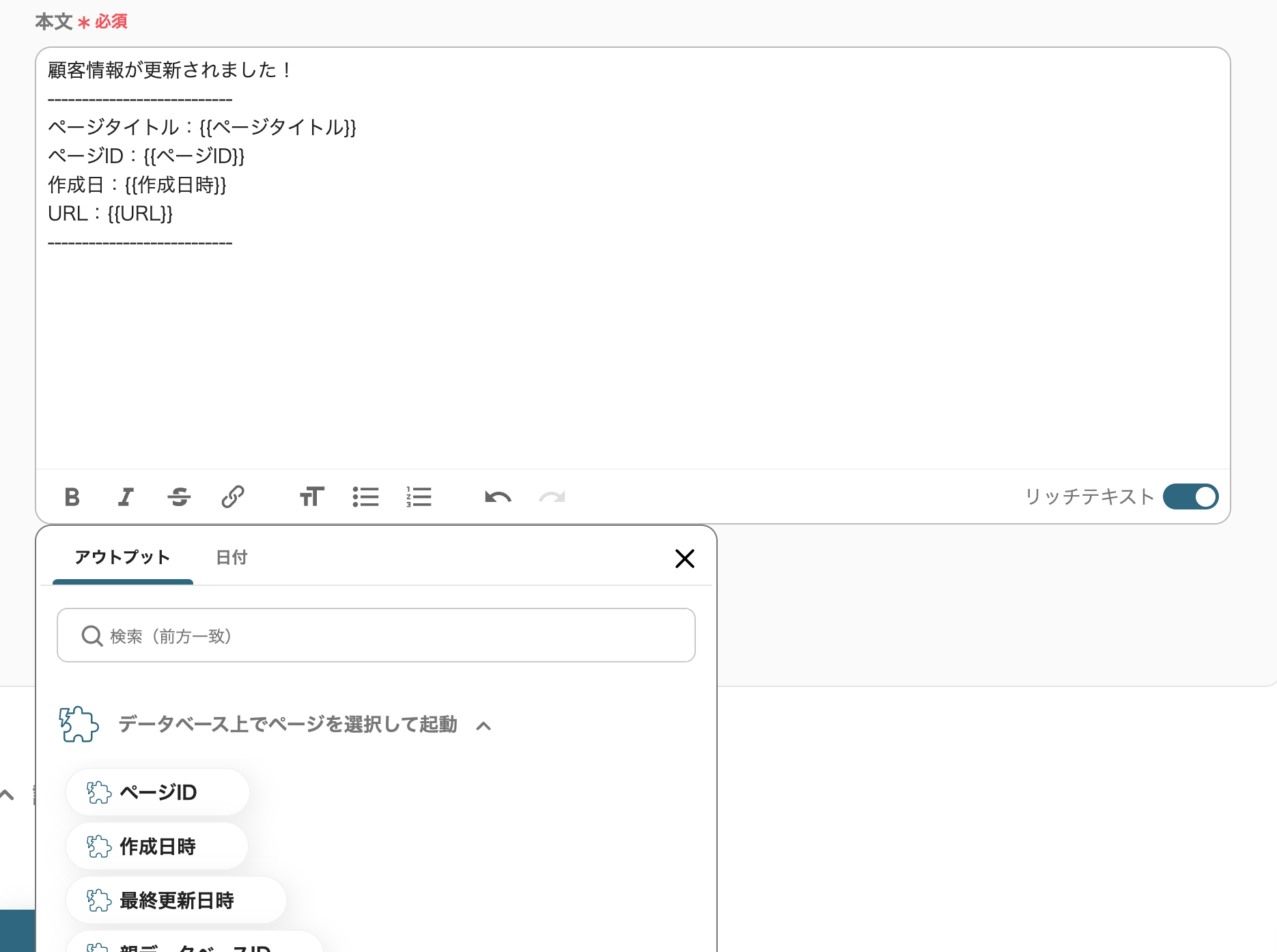
Task: Click the collapse chevron at the left edge
Action: click(x=7, y=795)
